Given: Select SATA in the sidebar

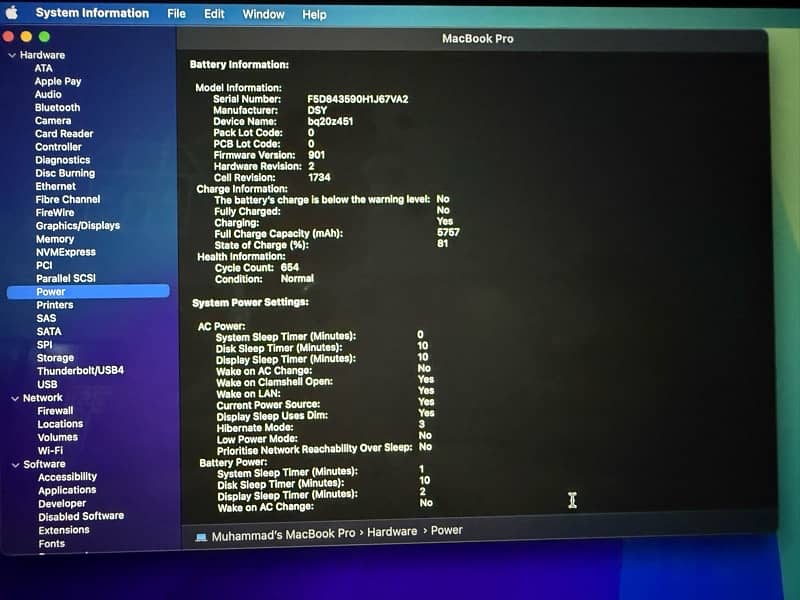Looking at the screenshot, I should [x=49, y=332].
